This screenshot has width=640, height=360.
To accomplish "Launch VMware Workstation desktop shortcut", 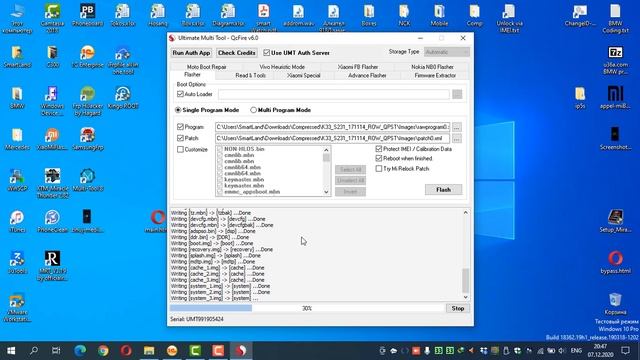I will 17,307.
